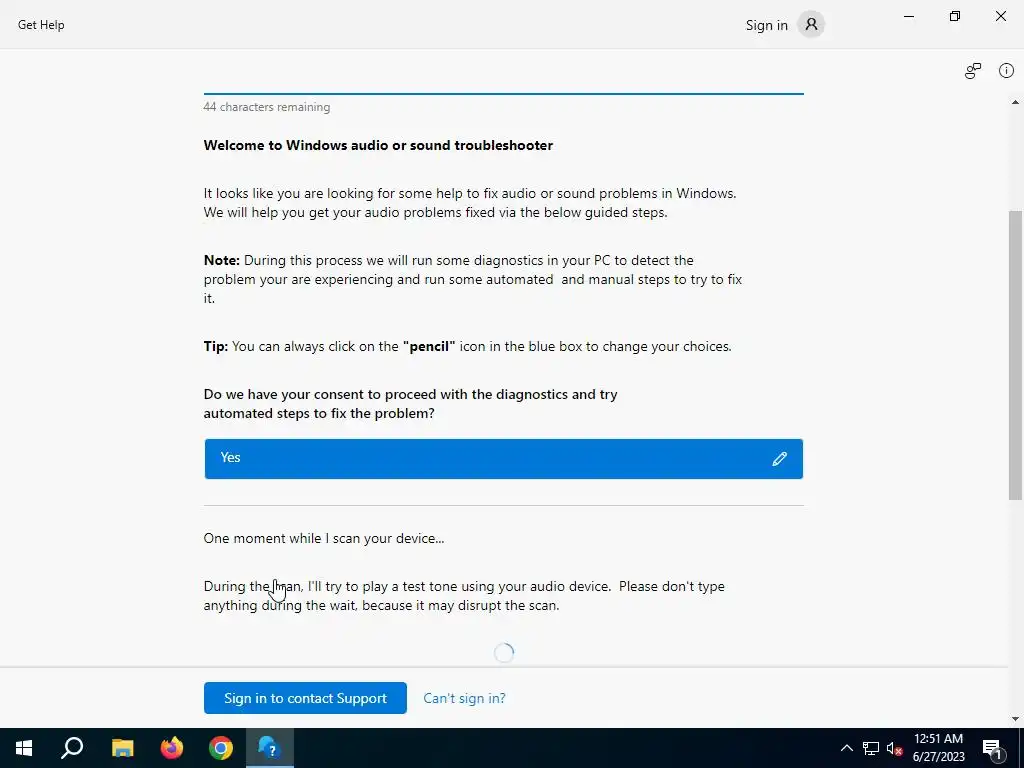Close the Get Help window
This screenshot has width=1024, height=768.
pos(1000,16)
